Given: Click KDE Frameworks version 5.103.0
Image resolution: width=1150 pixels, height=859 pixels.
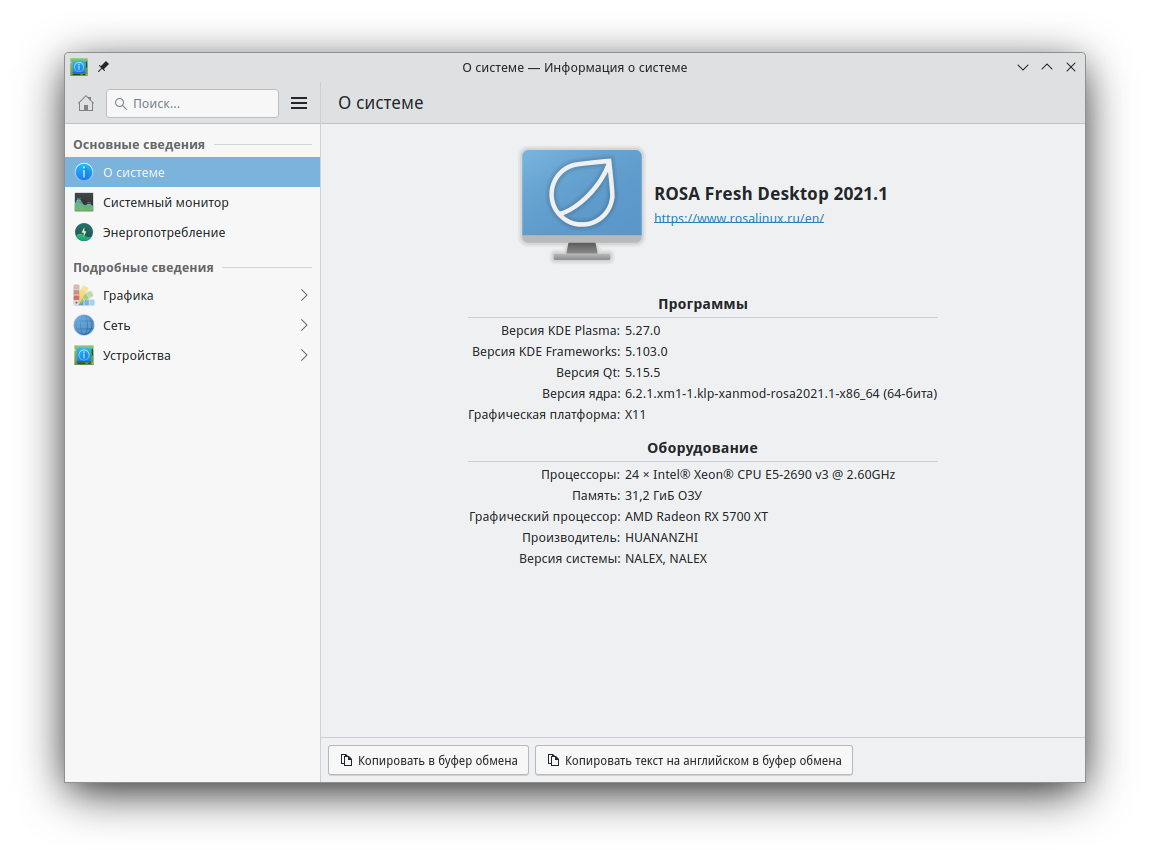Looking at the screenshot, I should coord(646,352).
